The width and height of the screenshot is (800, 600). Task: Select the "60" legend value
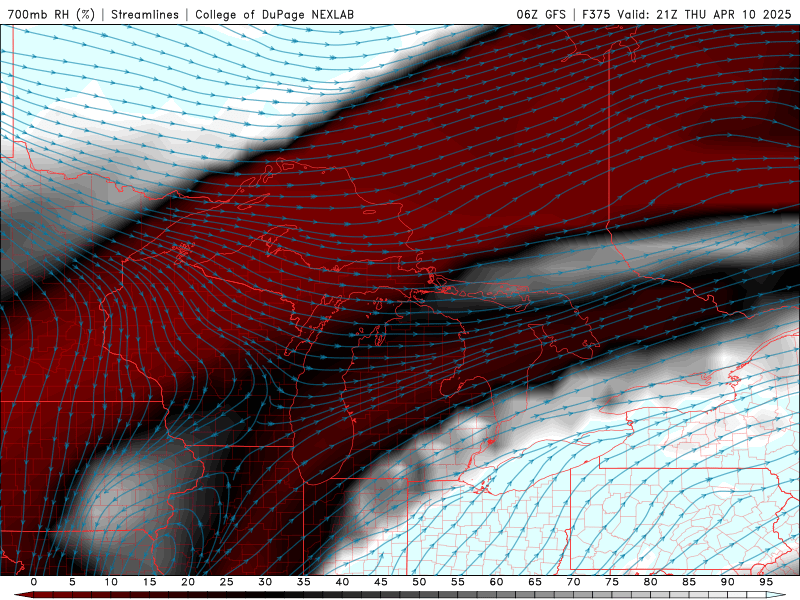496,582
